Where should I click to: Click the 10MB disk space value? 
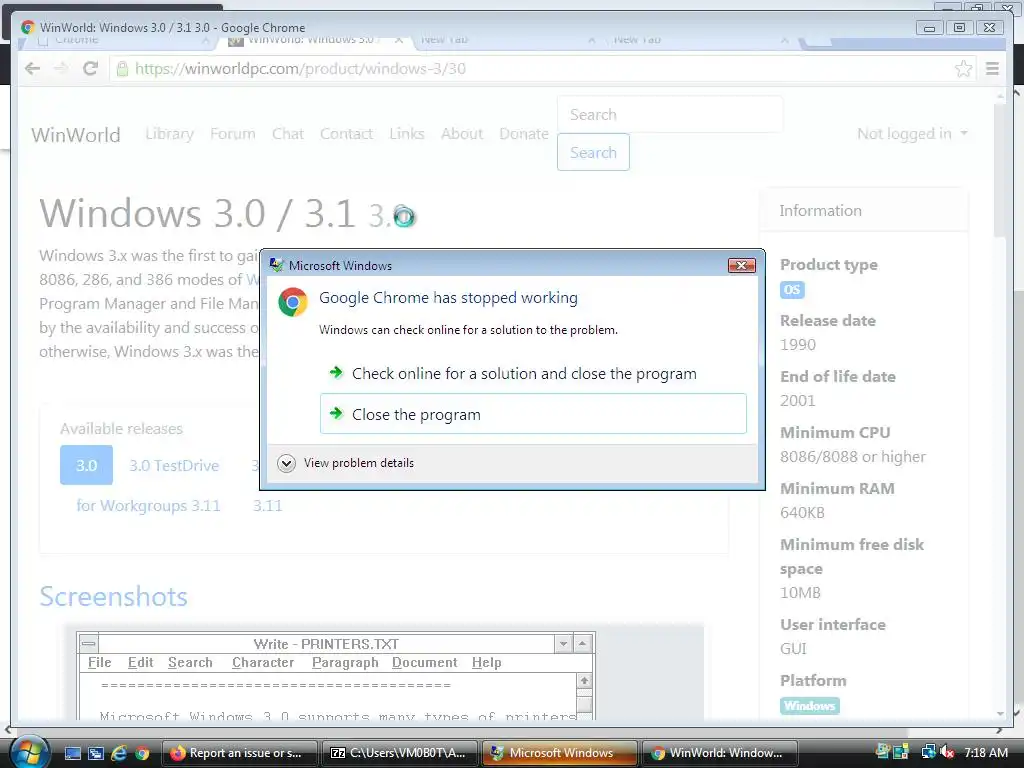point(800,593)
